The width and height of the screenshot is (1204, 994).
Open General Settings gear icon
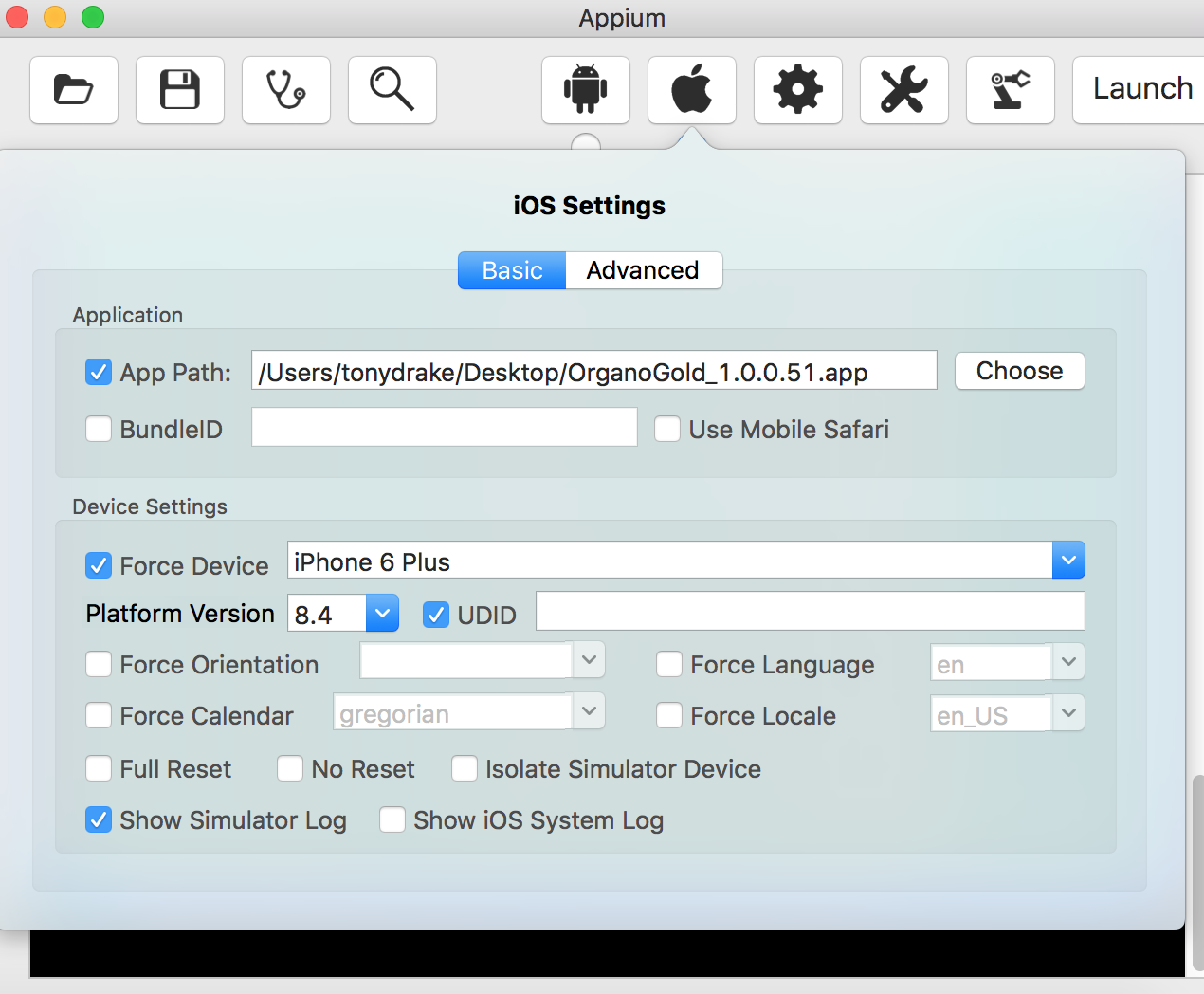[x=798, y=90]
